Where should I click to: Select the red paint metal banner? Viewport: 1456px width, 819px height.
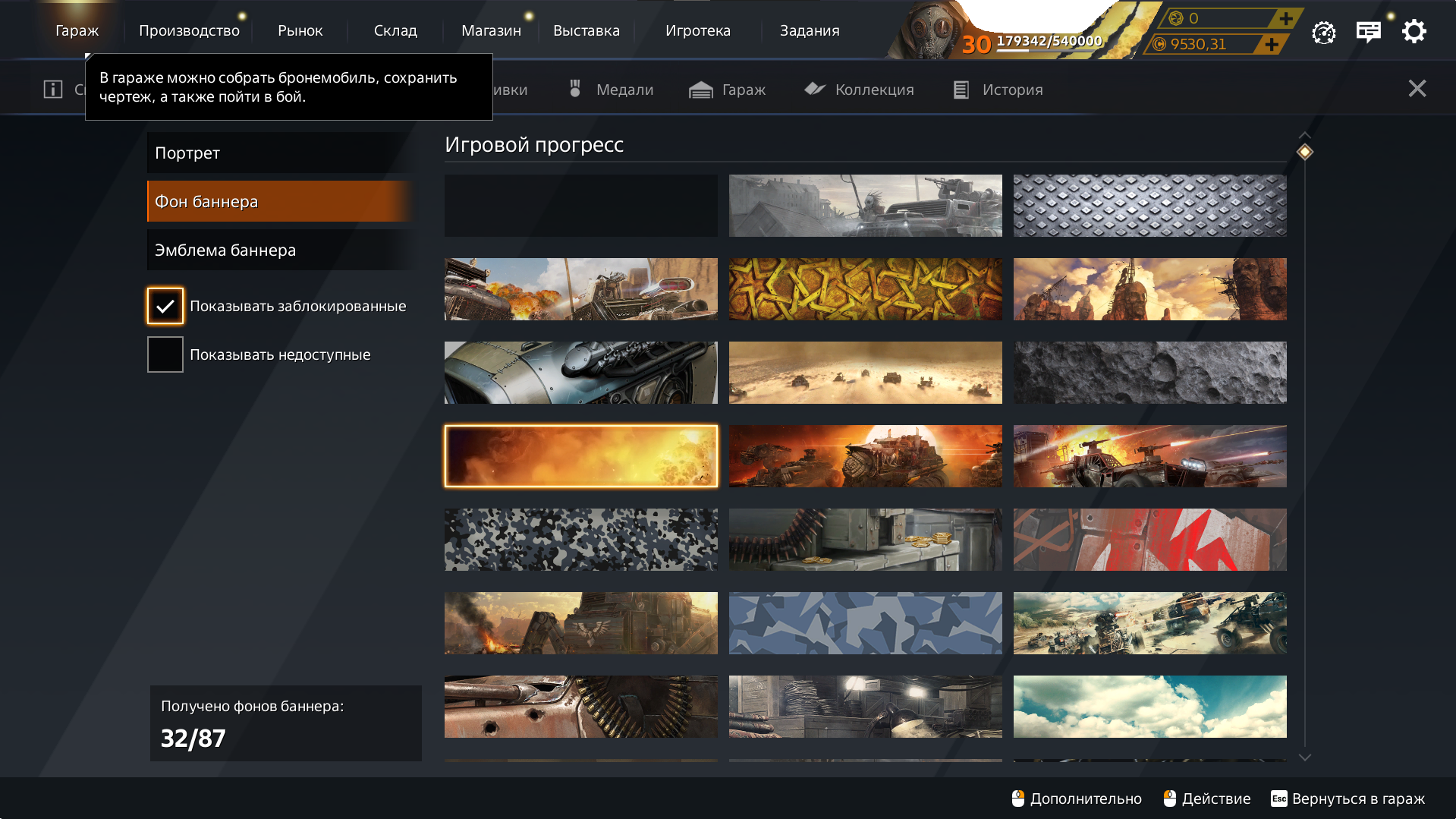tap(1150, 540)
